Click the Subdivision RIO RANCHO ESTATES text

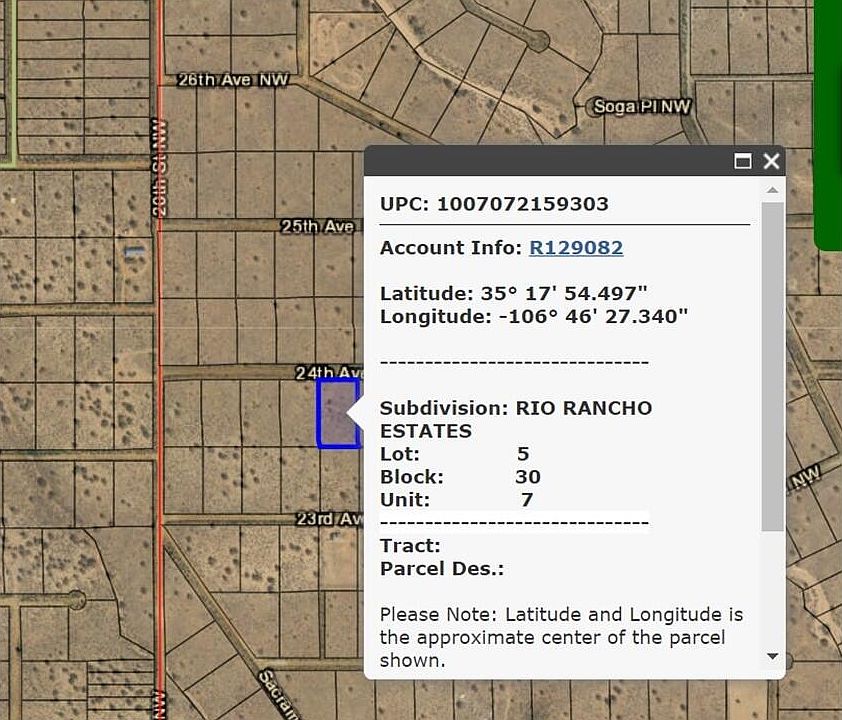[x=515, y=419]
